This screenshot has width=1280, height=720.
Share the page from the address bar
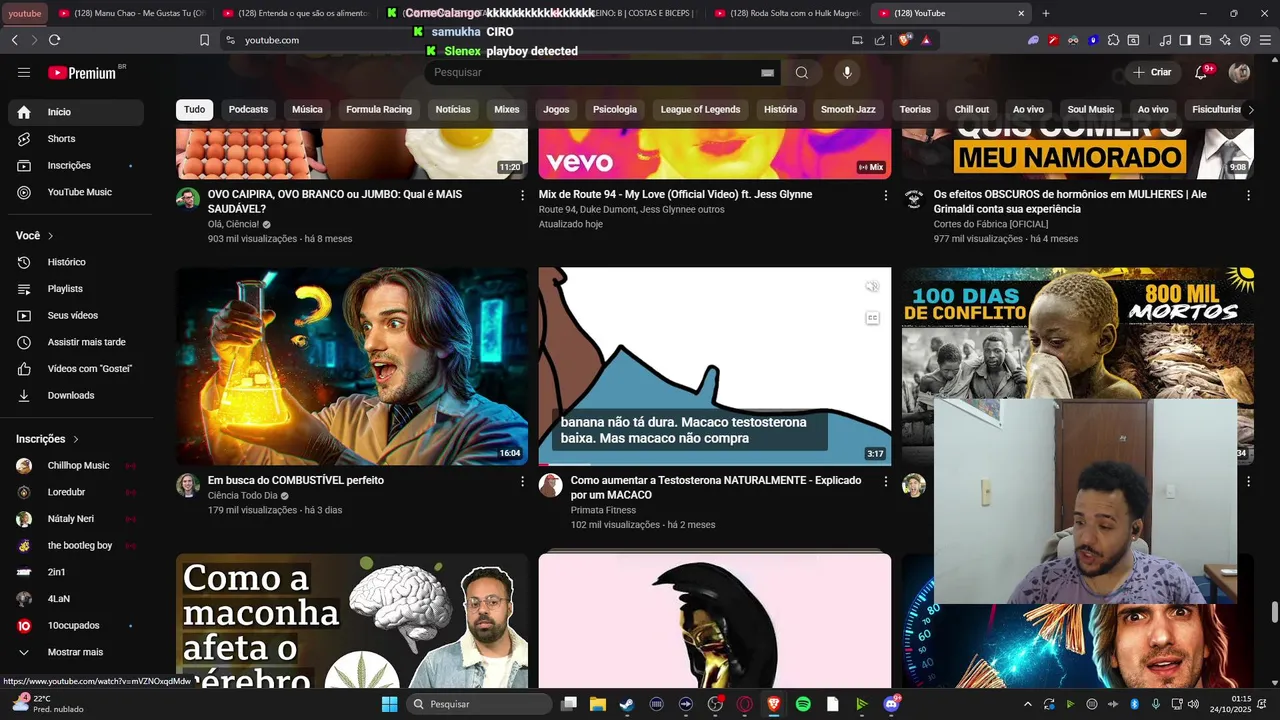[880, 40]
